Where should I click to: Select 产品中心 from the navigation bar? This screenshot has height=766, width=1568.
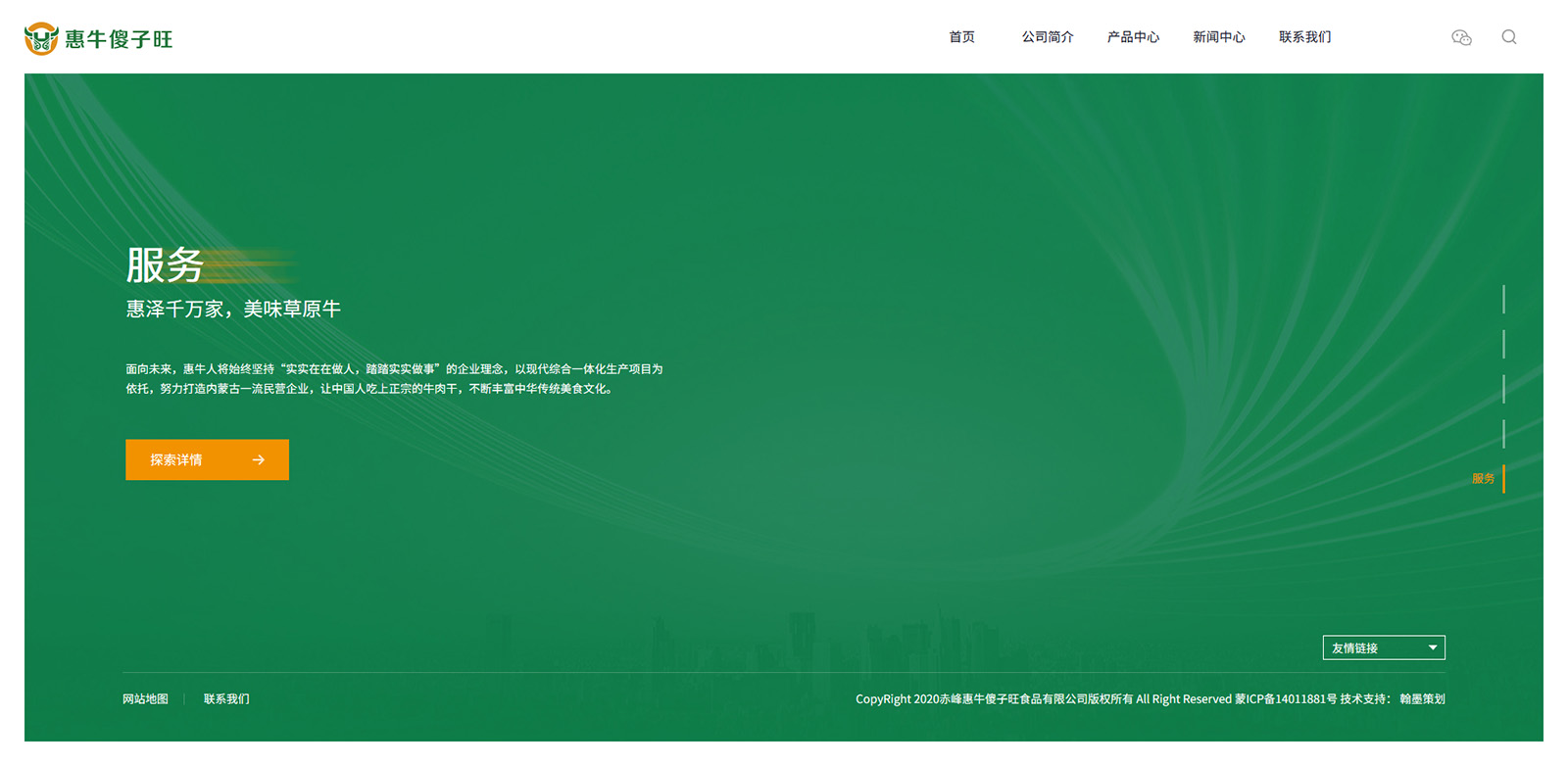tap(1133, 37)
